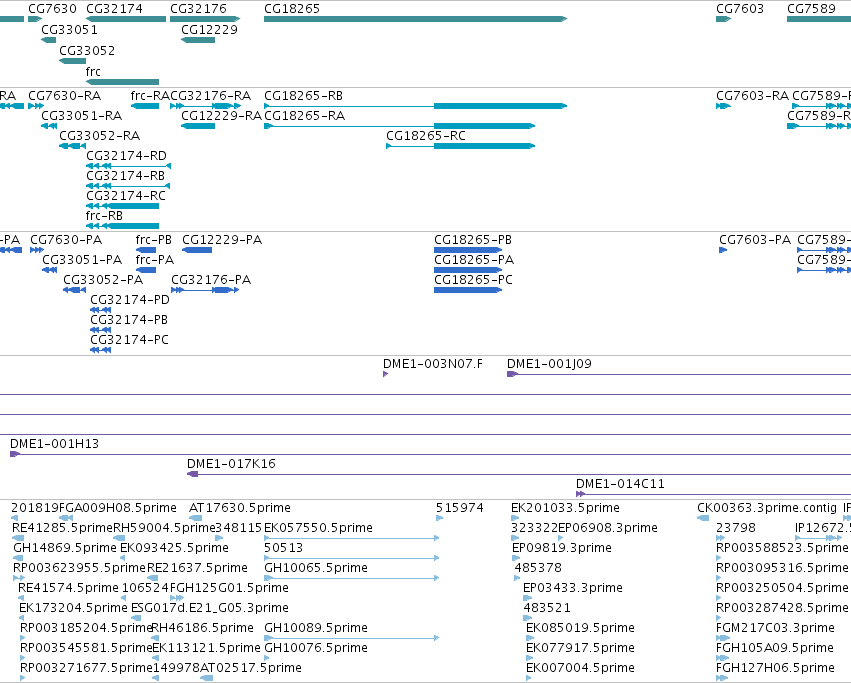Screen dimensions: 851x683
Task: Click EST AT17630.5prime
Action: [x=195, y=518]
